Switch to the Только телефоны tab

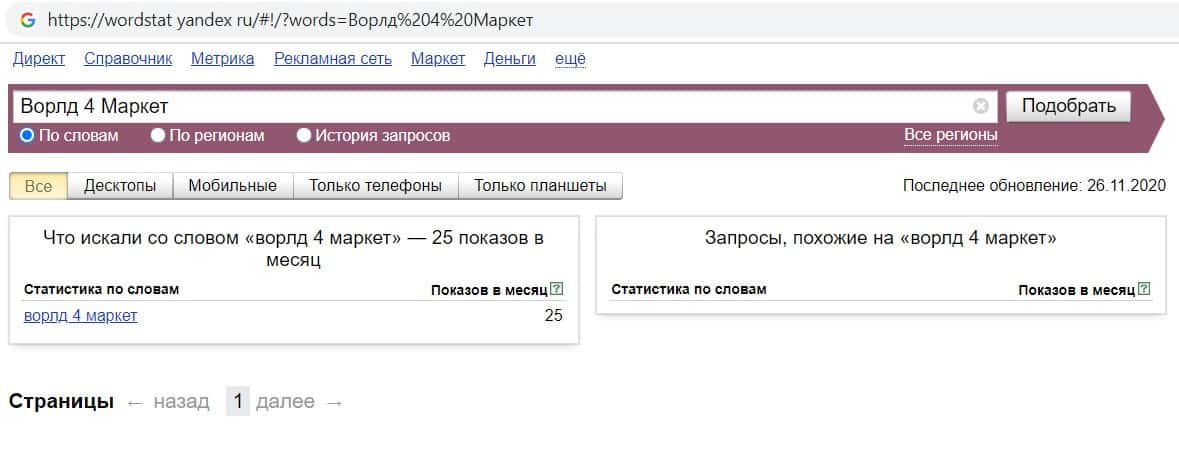tap(375, 186)
